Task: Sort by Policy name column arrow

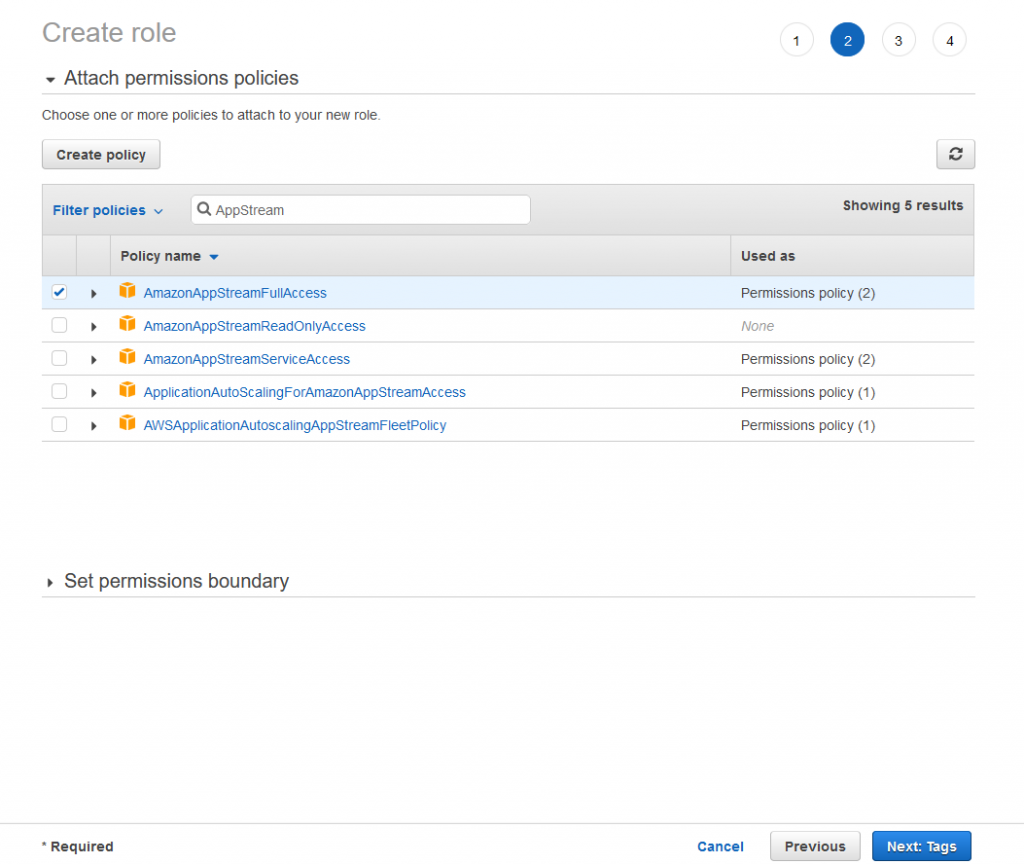Action: click(214, 257)
